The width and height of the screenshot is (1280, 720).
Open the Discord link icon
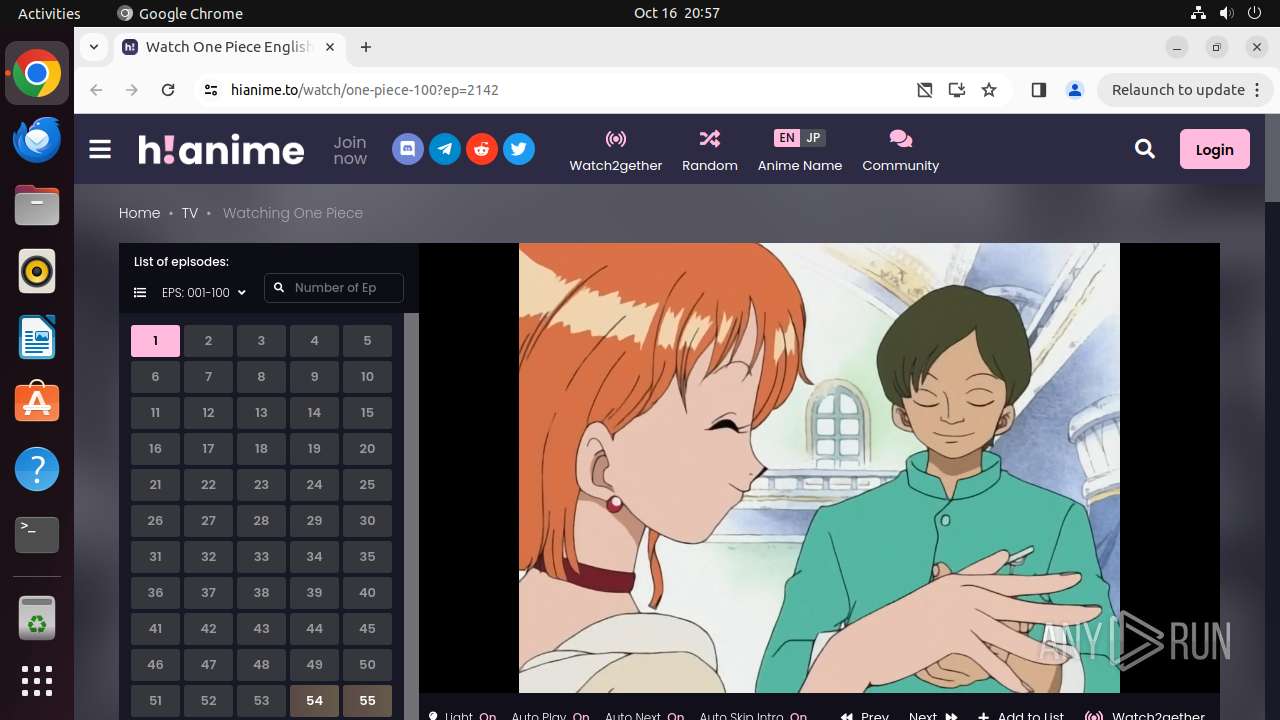pyautogui.click(x=408, y=150)
